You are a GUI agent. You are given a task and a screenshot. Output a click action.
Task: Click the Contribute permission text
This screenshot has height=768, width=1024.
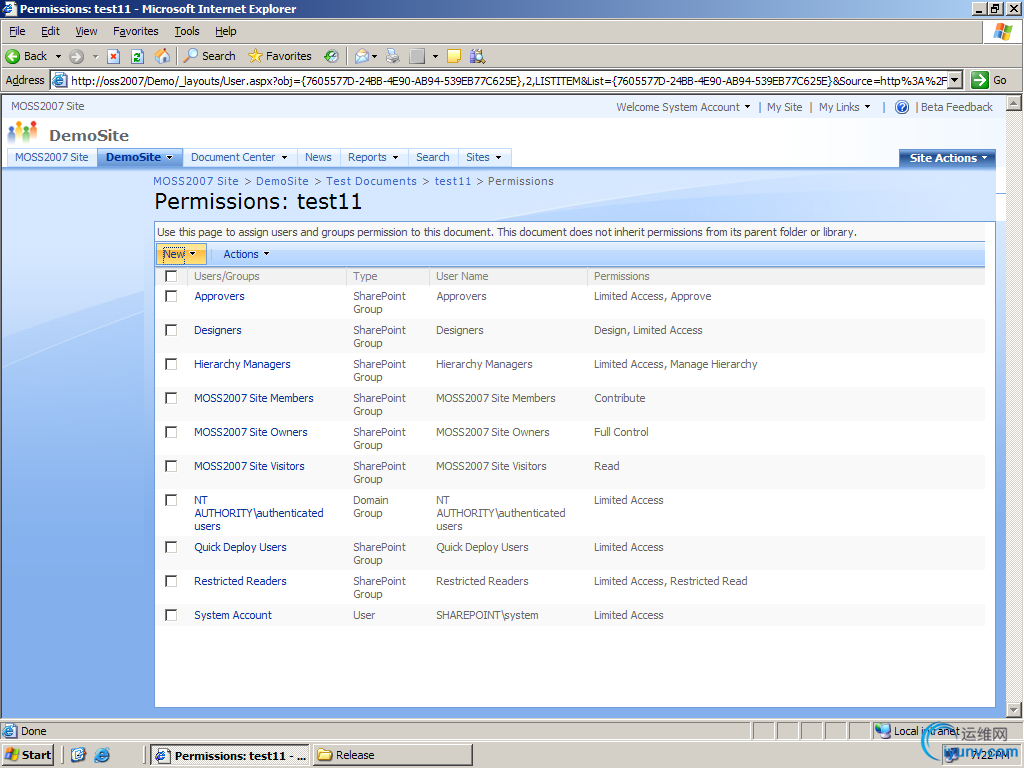point(620,398)
